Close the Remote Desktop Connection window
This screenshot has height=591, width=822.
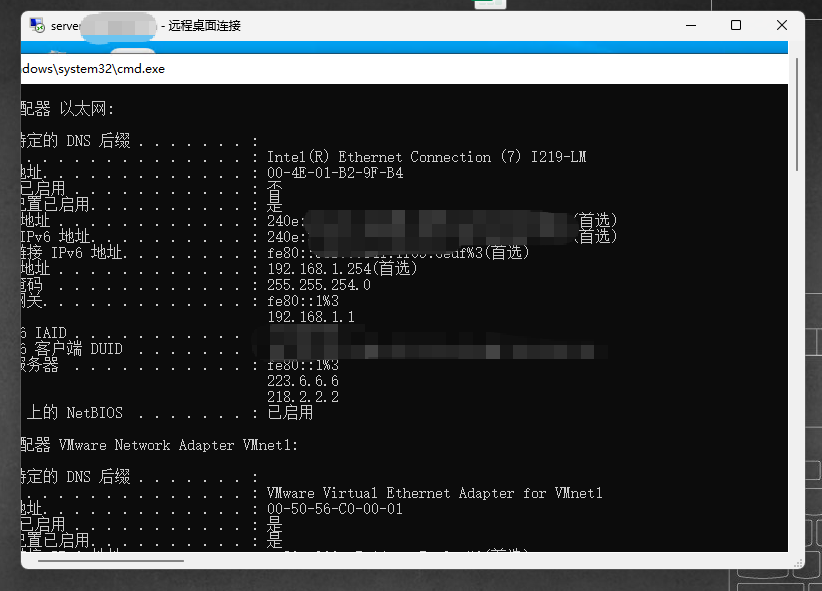click(x=782, y=25)
